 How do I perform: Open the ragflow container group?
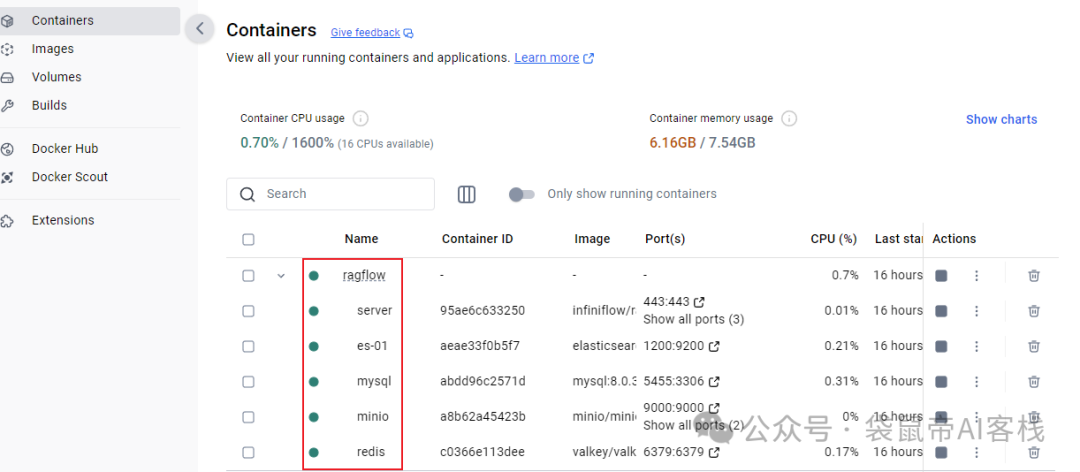(x=364, y=276)
